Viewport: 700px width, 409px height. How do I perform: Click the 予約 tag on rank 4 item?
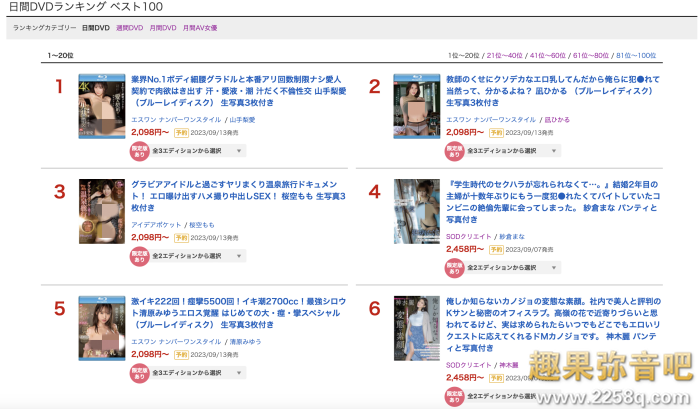496,250
